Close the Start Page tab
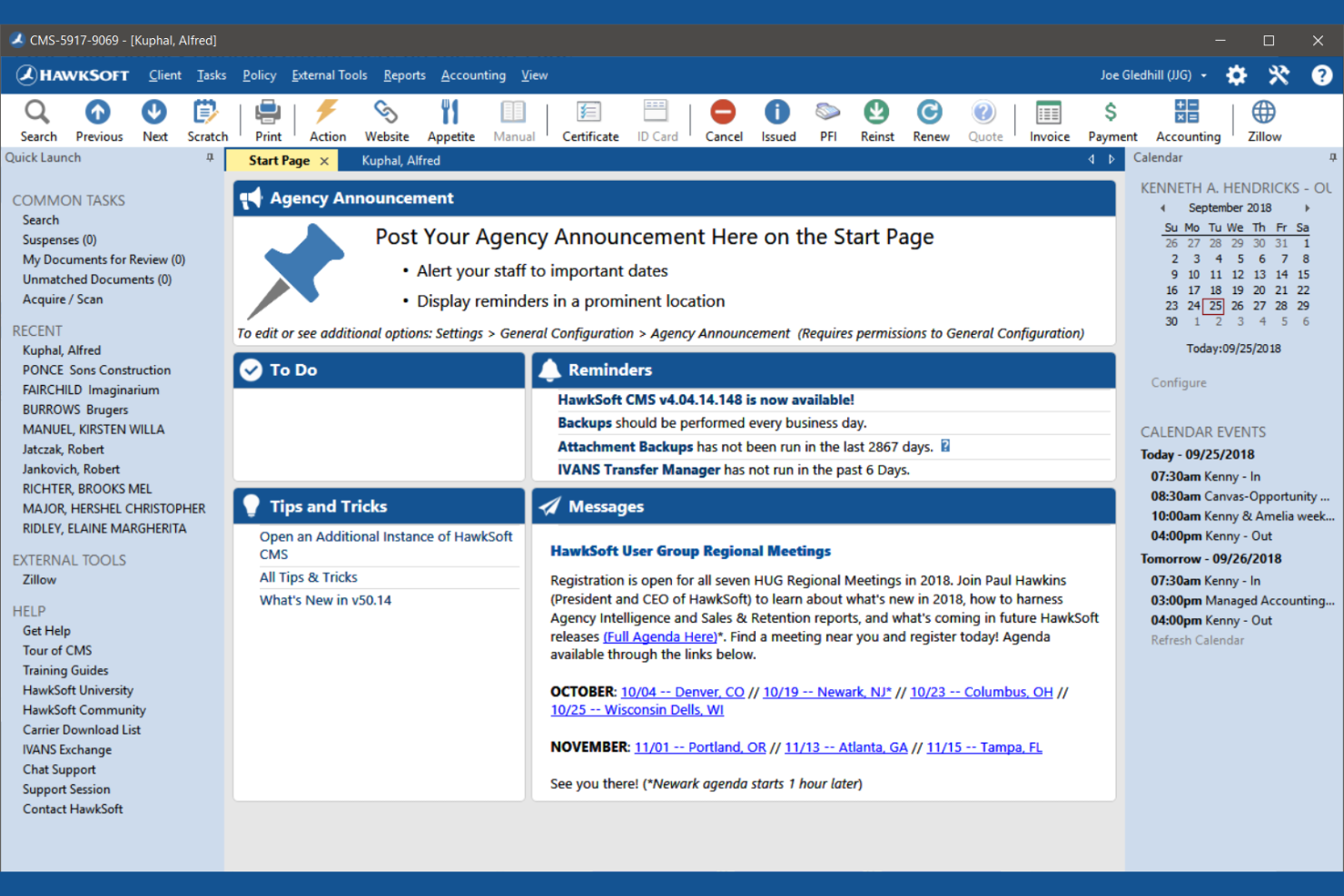The image size is (1344, 896). click(324, 161)
